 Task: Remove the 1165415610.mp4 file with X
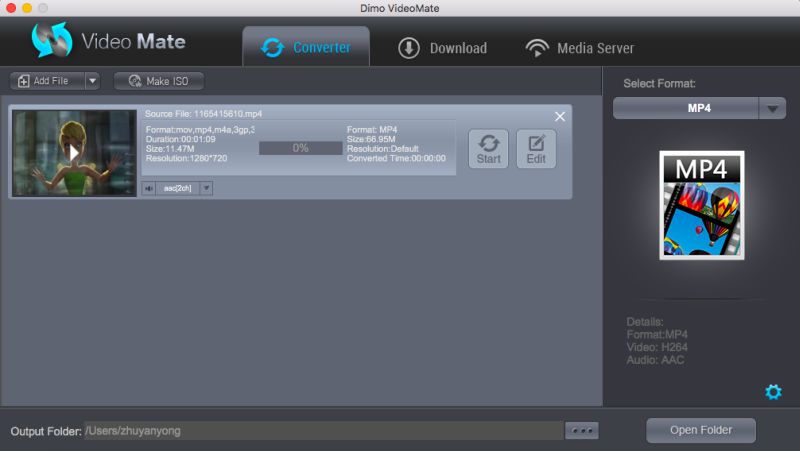[560, 116]
